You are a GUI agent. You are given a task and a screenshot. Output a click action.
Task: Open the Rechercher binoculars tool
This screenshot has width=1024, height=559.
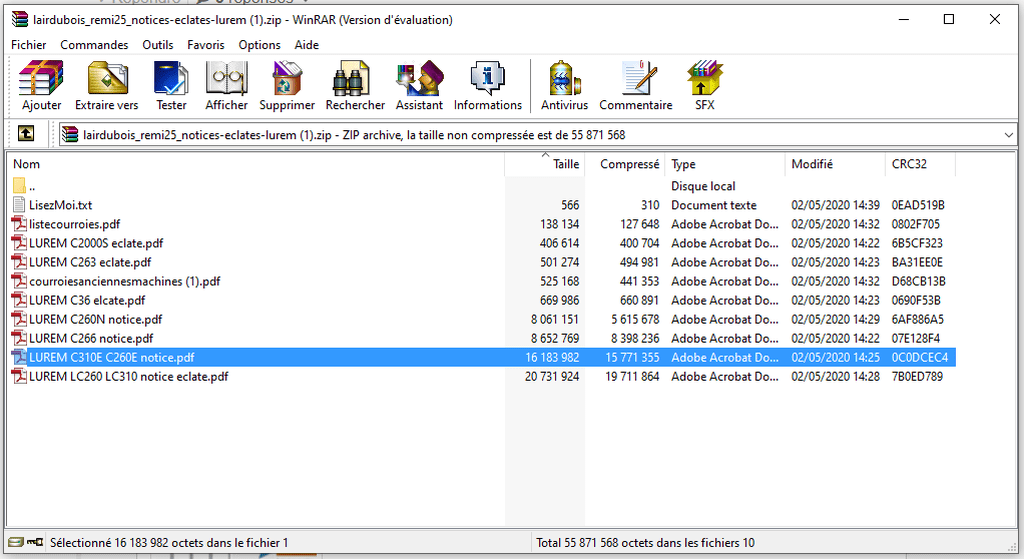click(x=351, y=78)
